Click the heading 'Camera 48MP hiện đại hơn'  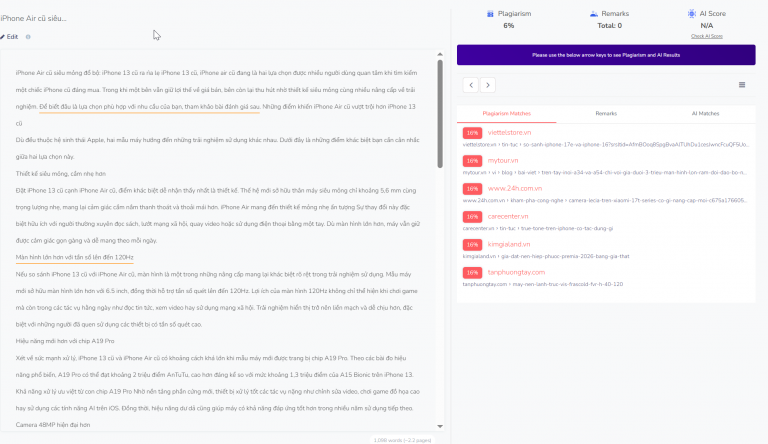click(x=53, y=425)
